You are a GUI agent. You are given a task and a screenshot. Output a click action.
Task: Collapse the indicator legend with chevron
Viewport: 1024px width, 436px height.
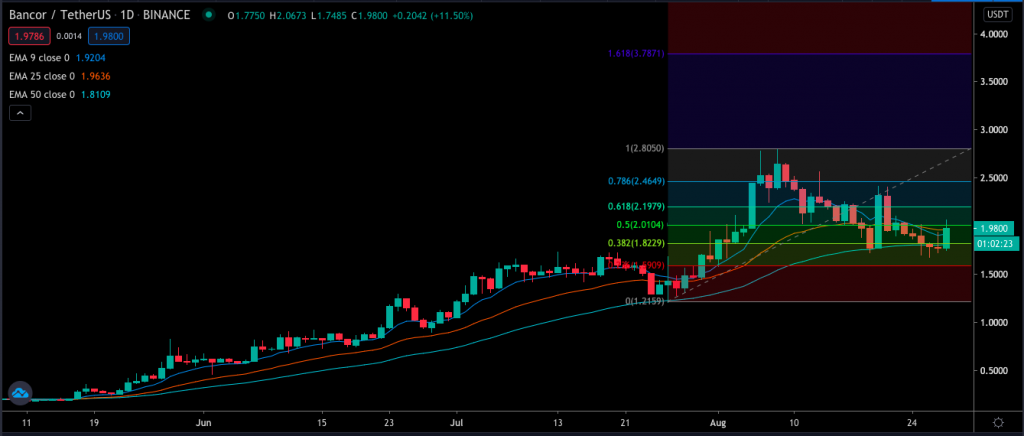point(19,115)
